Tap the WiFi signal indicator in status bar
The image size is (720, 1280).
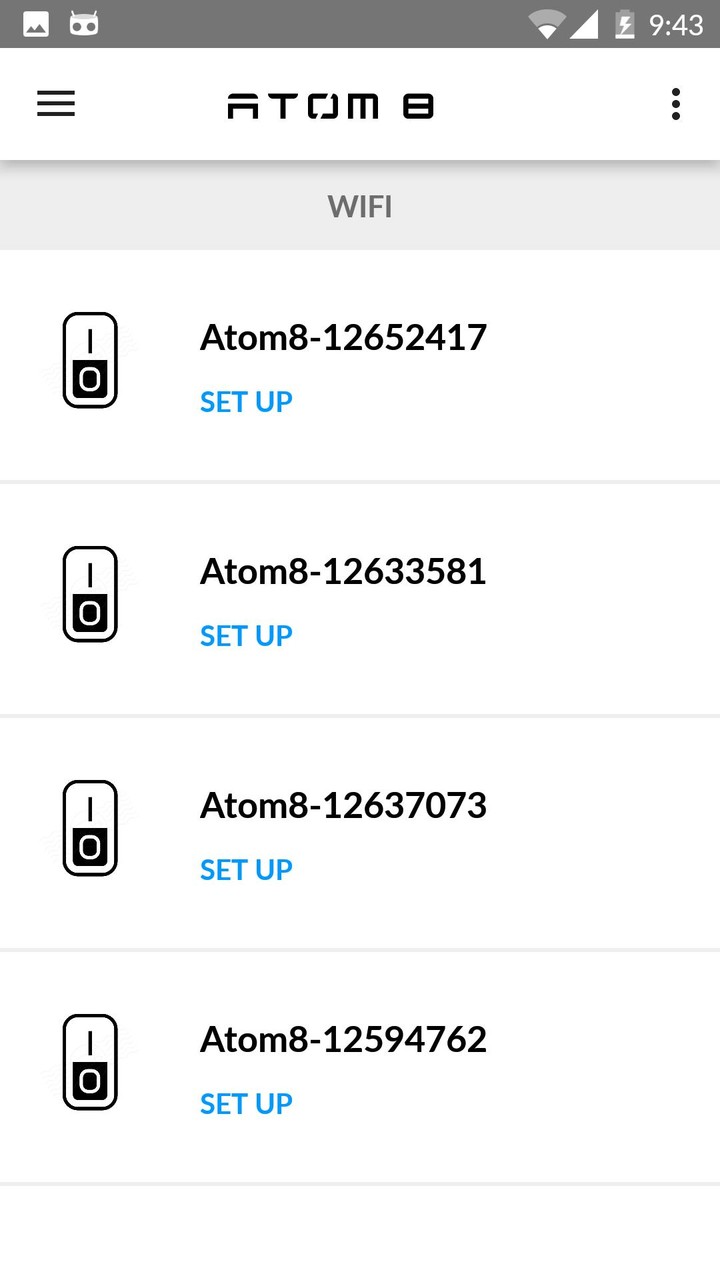coord(546,24)
